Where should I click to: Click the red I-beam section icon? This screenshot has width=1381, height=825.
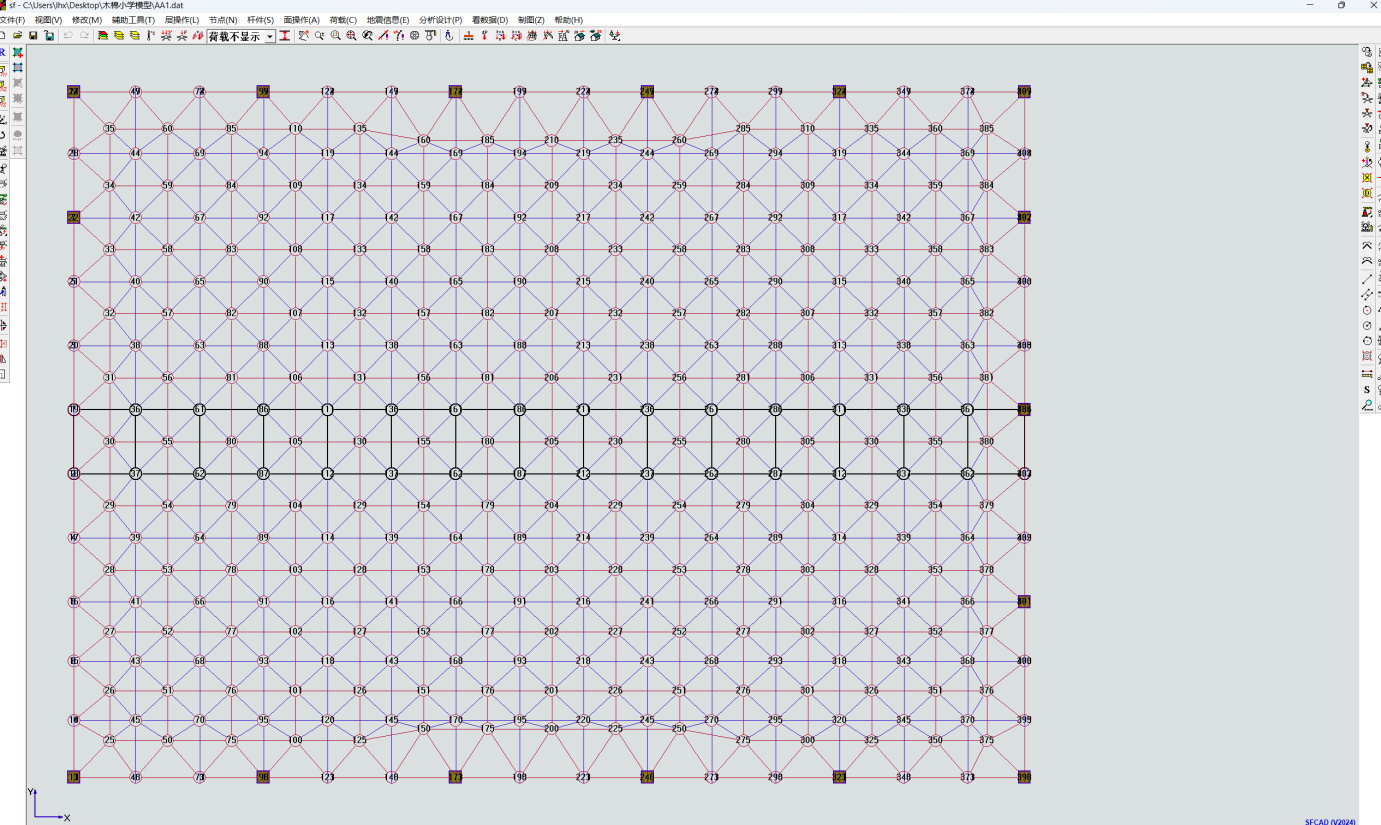pyautogui.click(x=285, y=36)
